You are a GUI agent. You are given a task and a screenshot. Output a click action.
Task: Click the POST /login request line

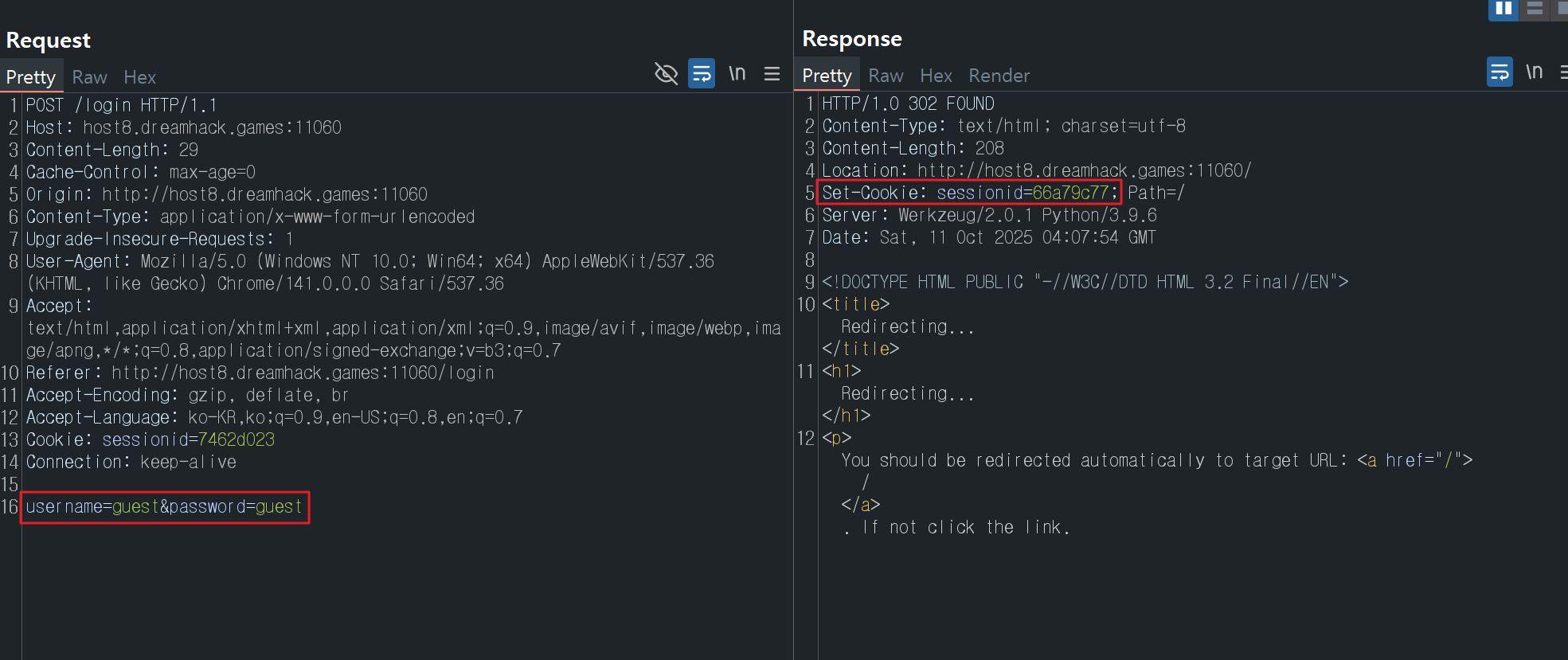click(x=121, y=105)
